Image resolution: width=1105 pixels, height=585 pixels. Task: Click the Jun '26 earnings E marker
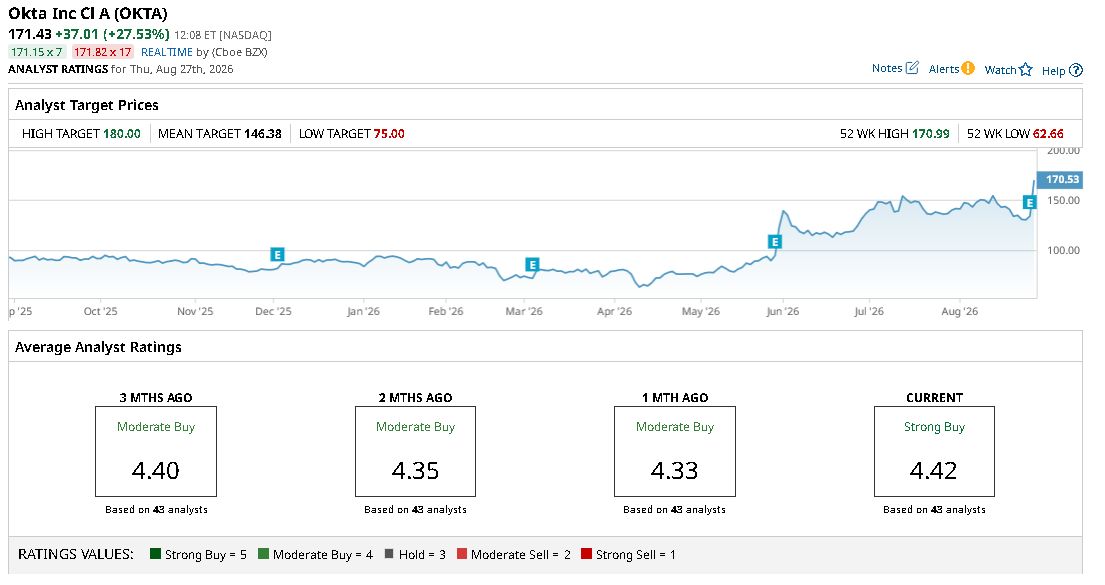(774, 242)
